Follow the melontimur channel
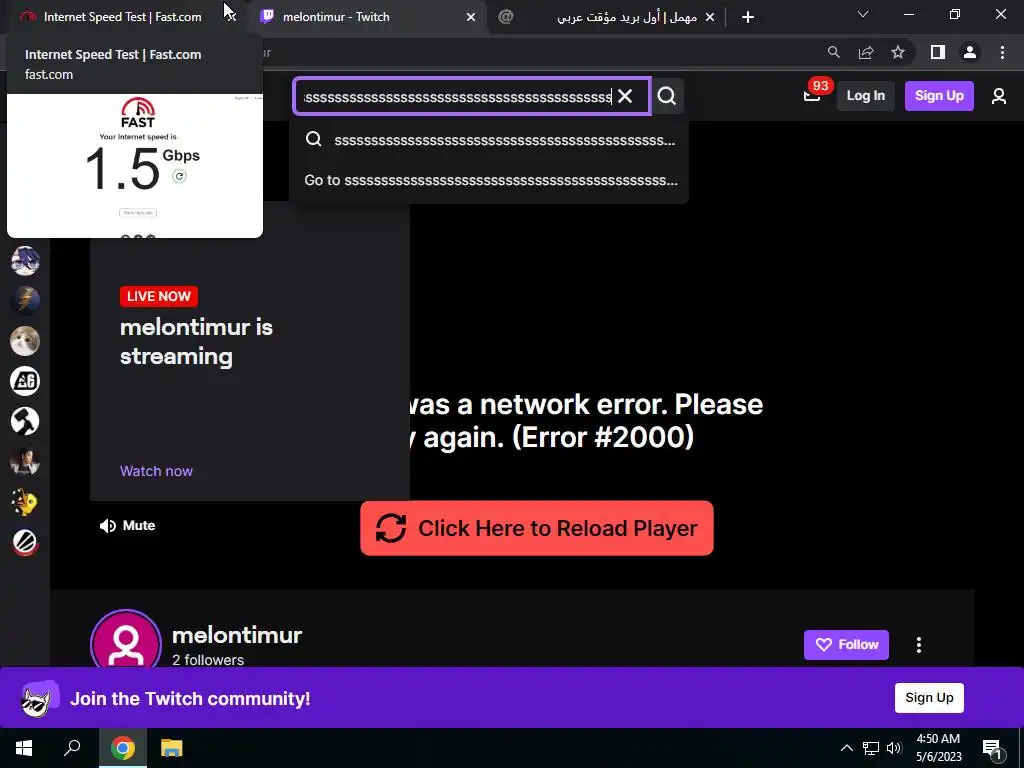The image size is (1024, 768). click(846, 645)
